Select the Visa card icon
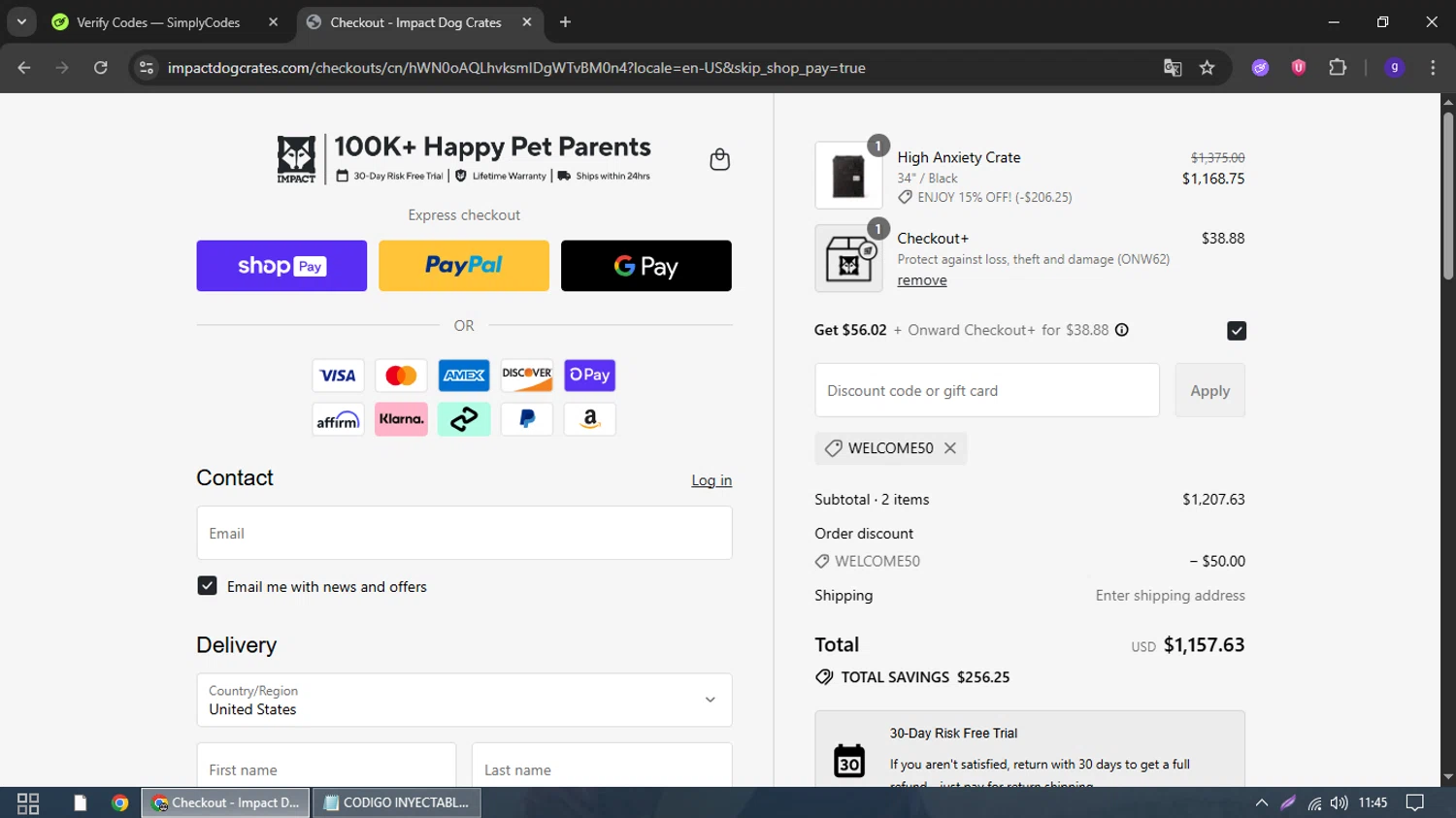Screen dimensions: 1456x818 338,376
